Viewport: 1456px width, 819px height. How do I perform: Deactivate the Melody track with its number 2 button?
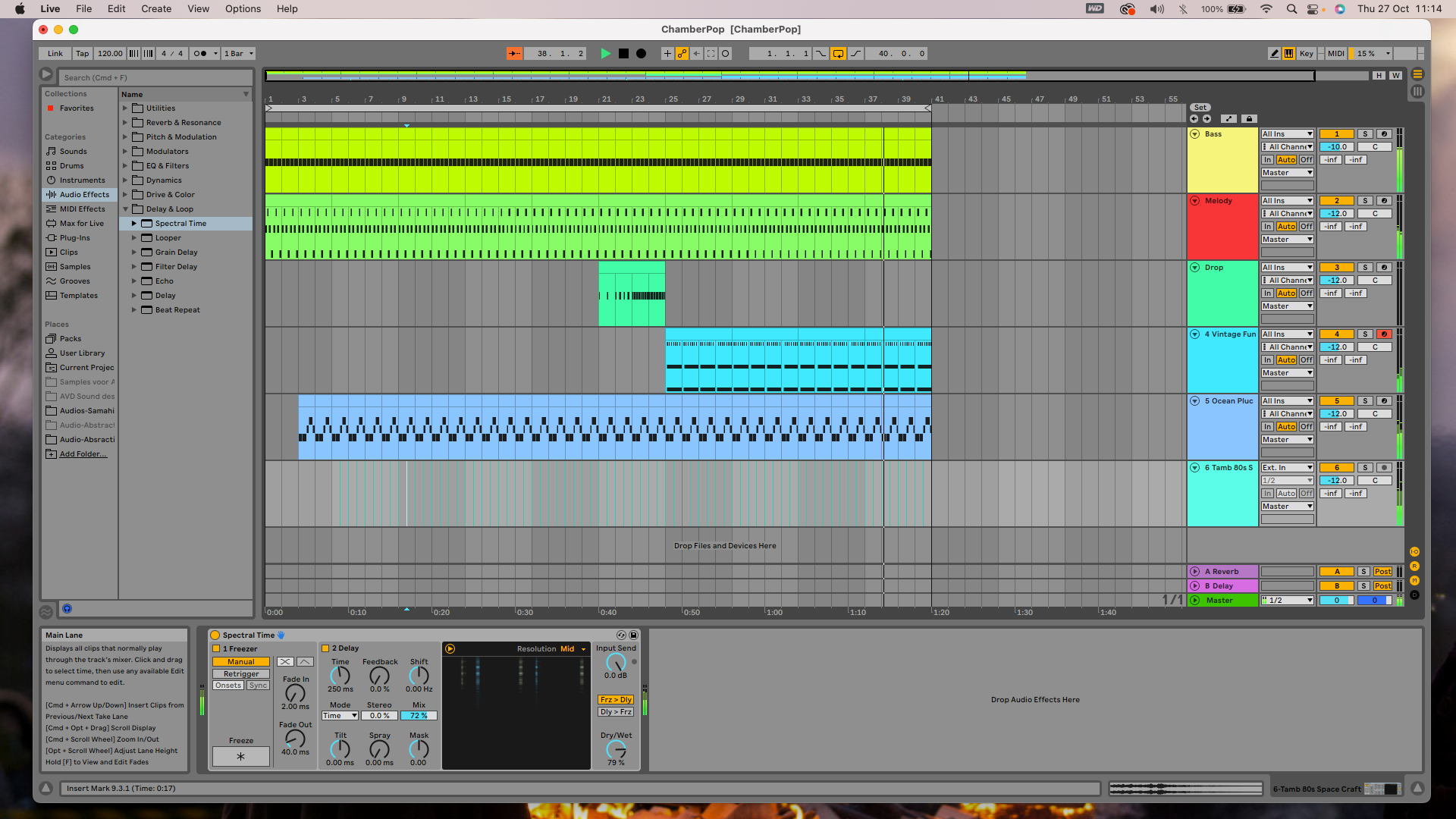click(x=1337, y=201)
